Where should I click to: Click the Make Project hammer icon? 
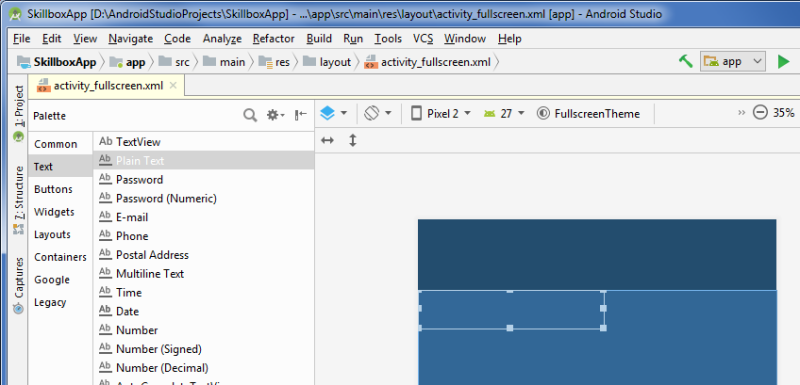point(685,62)
